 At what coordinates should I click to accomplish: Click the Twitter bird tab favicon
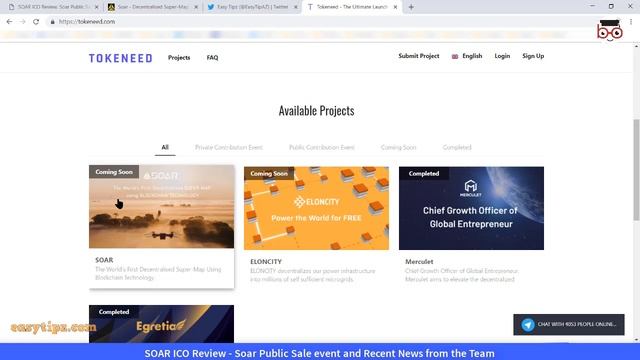click(x=211, y=7)
